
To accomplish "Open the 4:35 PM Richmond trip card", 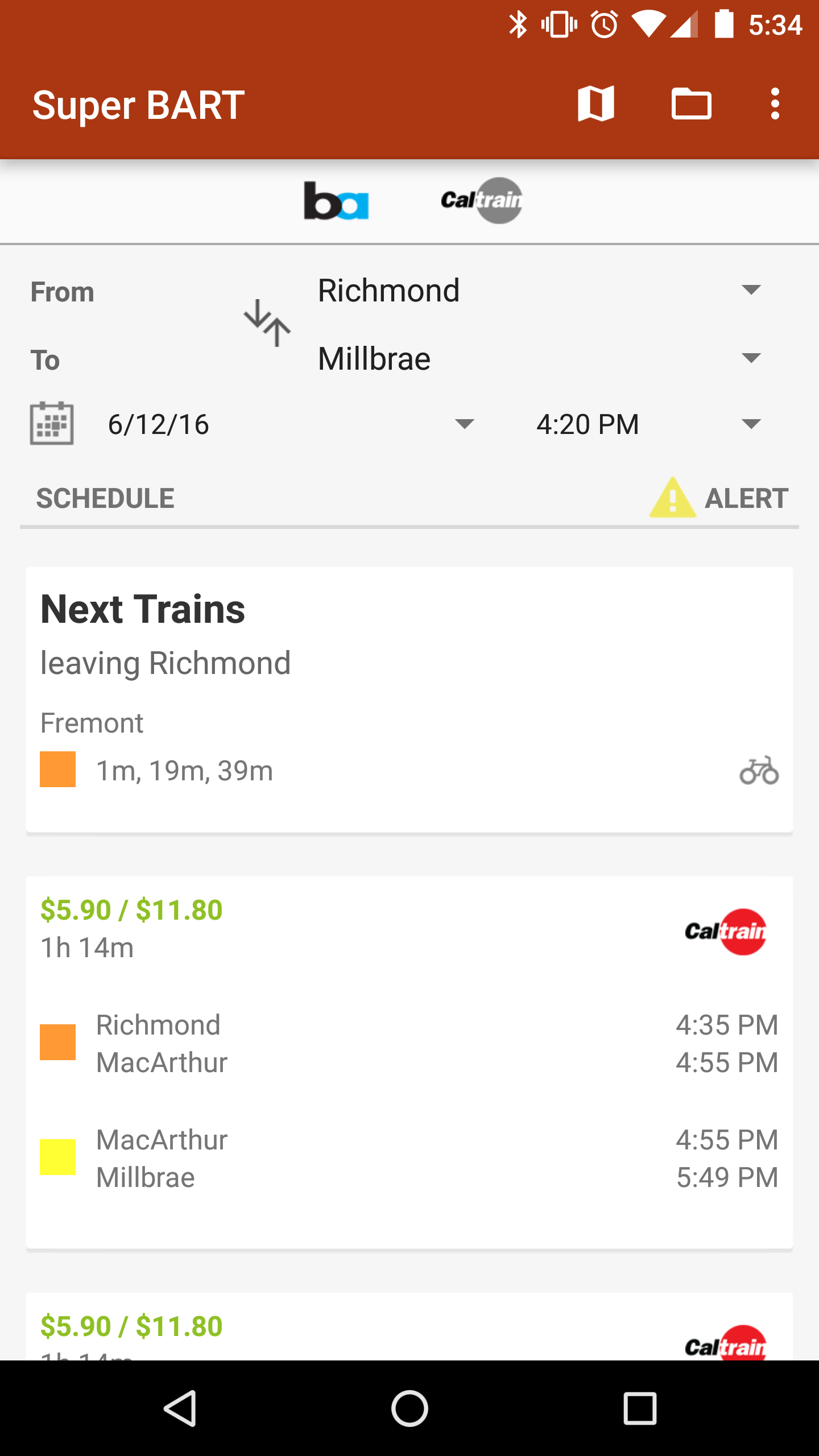I will pyautogui.click(x=409, y=1044).
